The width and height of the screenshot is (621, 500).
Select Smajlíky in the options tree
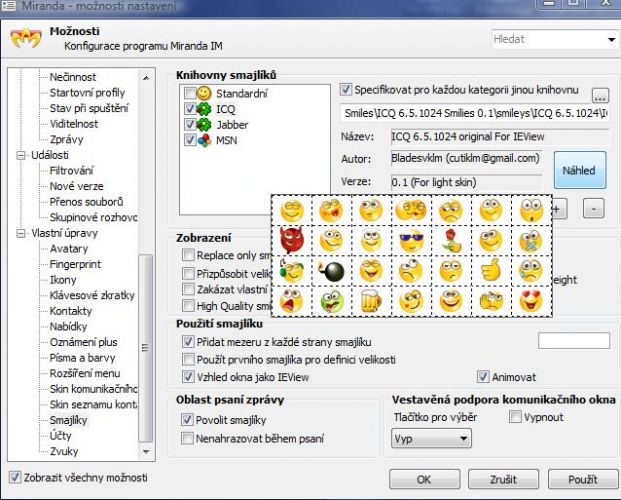[x=69, y=420]
